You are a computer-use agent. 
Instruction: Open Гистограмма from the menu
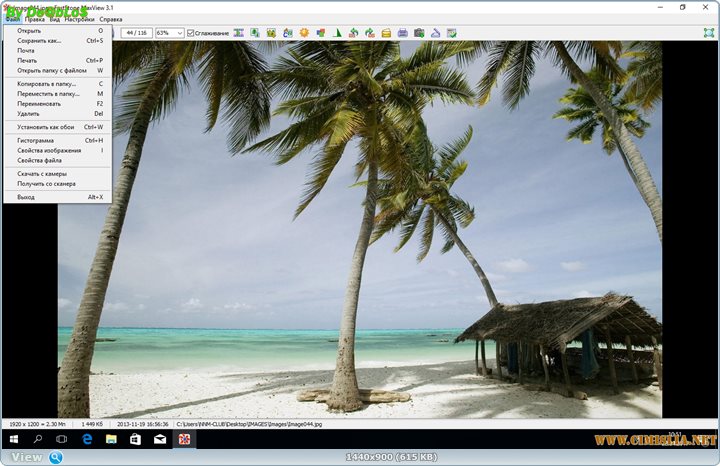pos(57,140)
